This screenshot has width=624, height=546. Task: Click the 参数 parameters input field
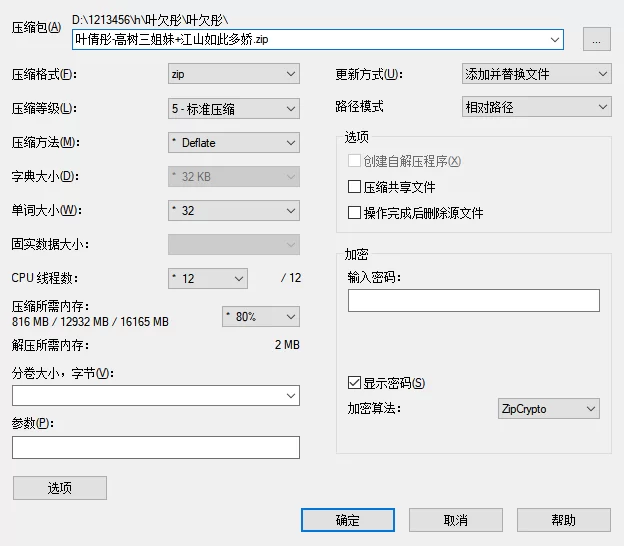coord(156,447)
